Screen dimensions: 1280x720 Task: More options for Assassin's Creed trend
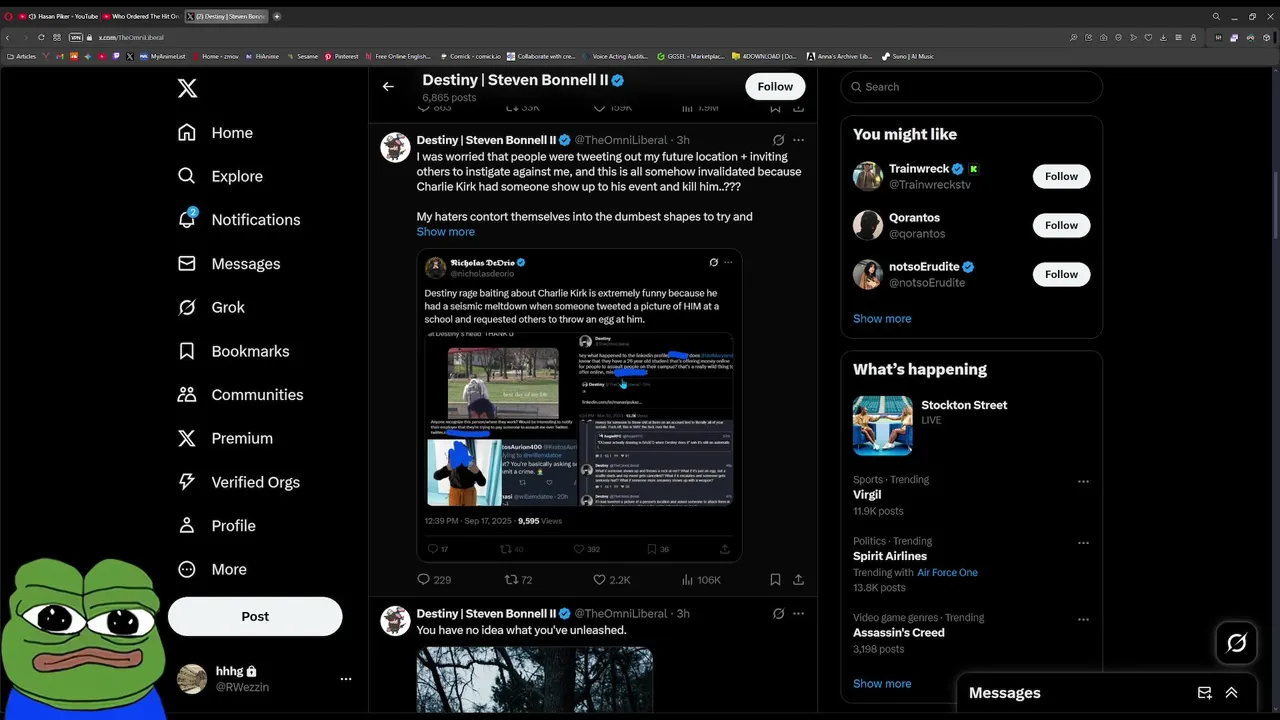pos(1083,620)
